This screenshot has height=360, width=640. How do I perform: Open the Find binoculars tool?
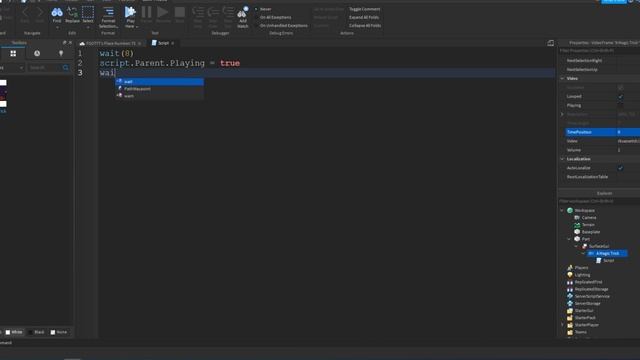pyautogui.click(x=57, y=13)
